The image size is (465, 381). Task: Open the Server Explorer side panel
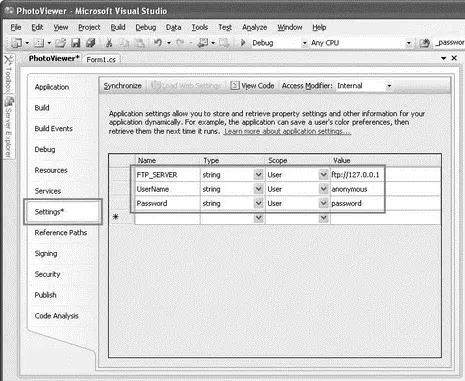point(8,128)
